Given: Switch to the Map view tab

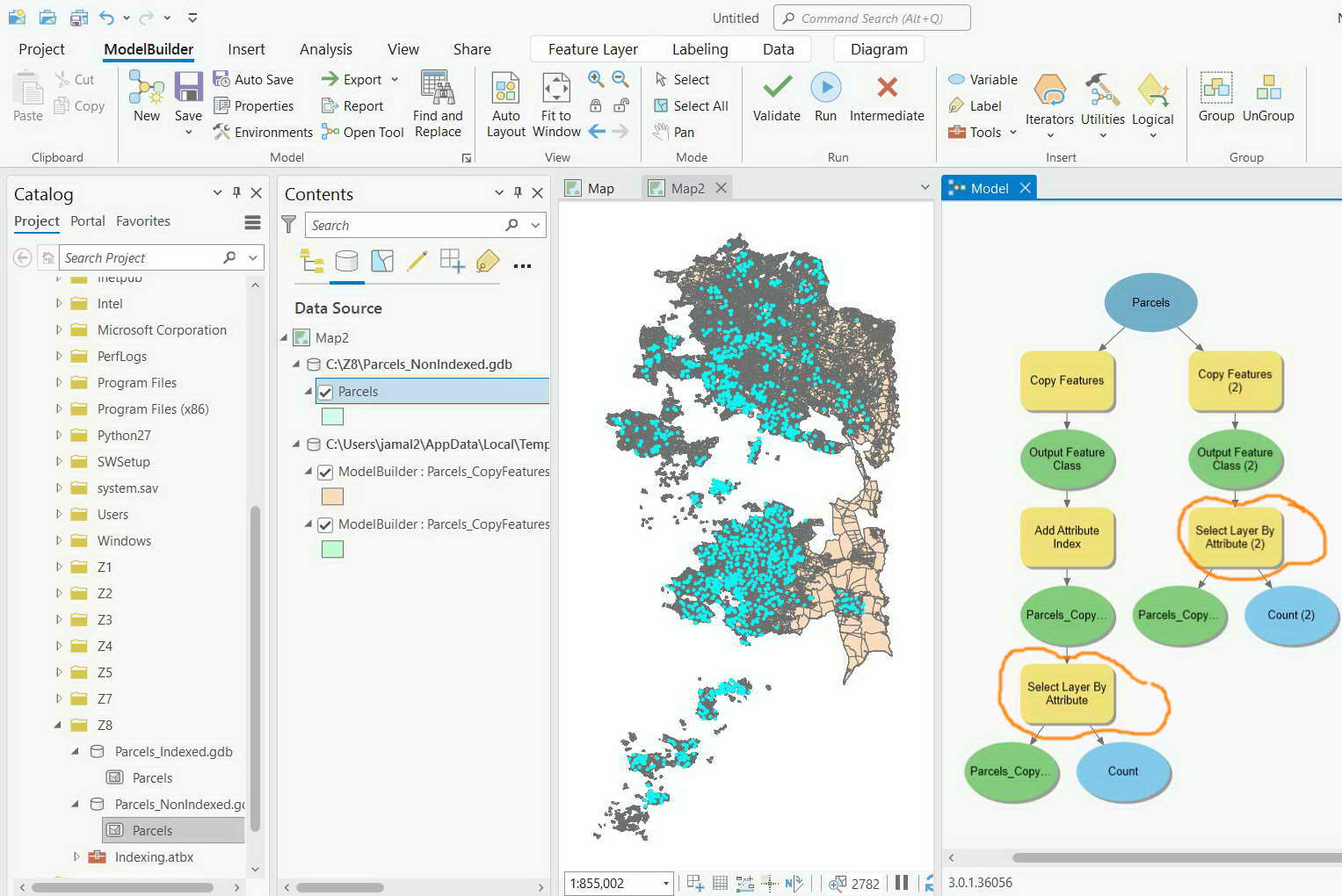Looking at the screenshot, I should click(x=600, y=188).
